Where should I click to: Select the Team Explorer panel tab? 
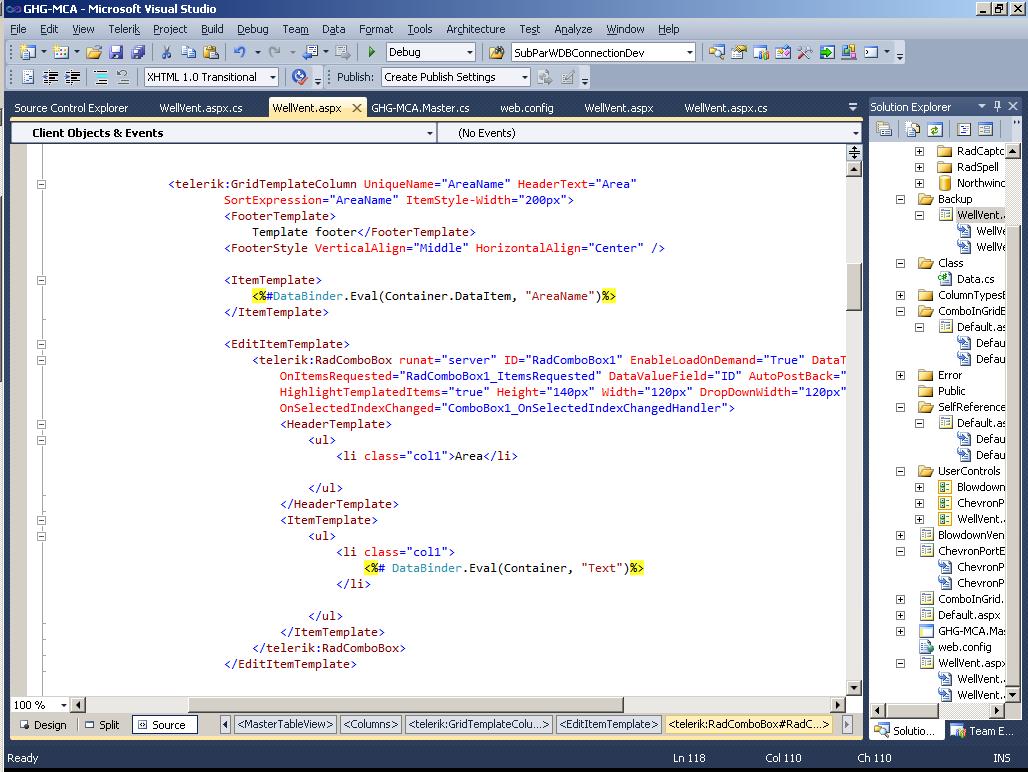coord(982,731)
